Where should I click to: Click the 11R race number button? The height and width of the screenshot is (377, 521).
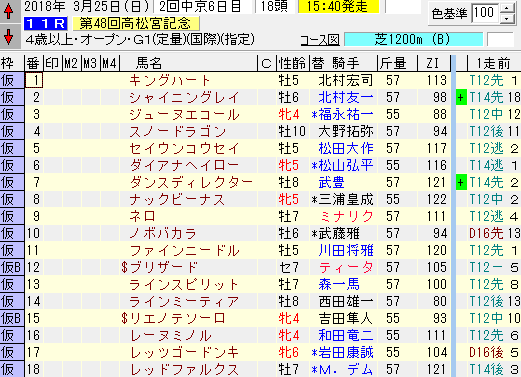coord(46,23)
